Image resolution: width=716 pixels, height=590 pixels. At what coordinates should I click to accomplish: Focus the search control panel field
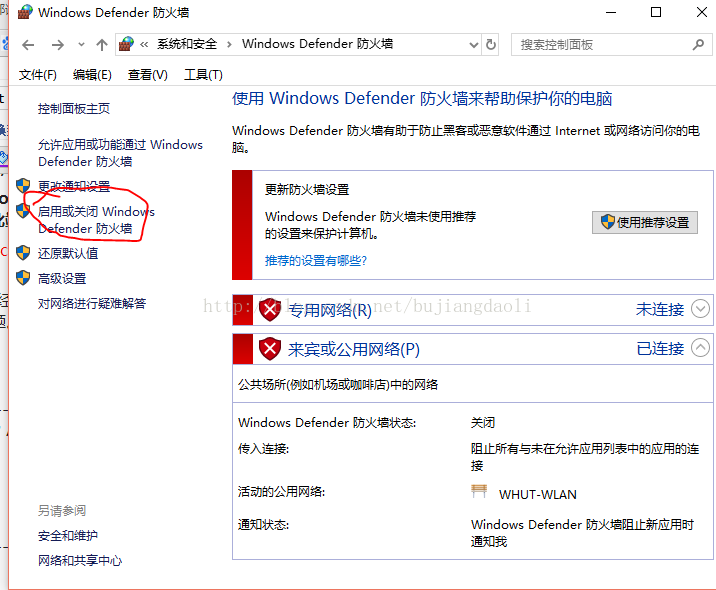pyautogui.click(x=611, y=45)
